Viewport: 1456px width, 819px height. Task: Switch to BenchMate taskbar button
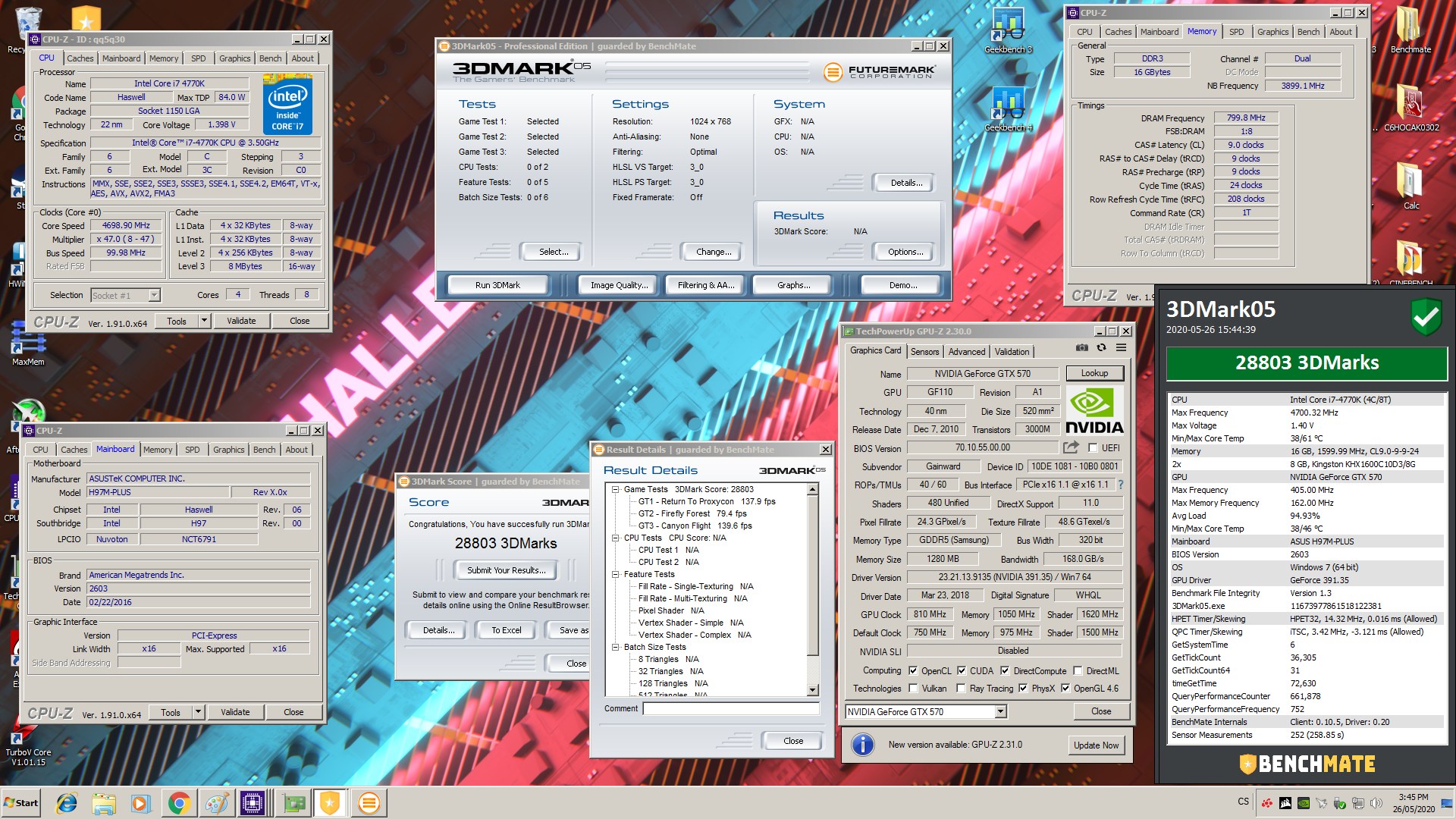tap(330, 803)
